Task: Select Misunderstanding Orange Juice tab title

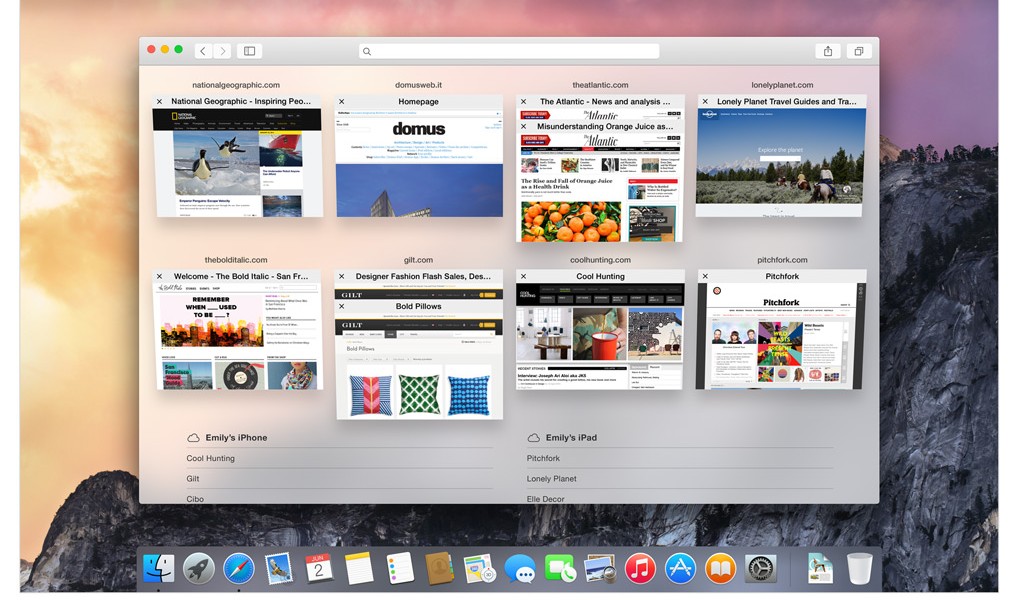Action: [x=604, y=127]
